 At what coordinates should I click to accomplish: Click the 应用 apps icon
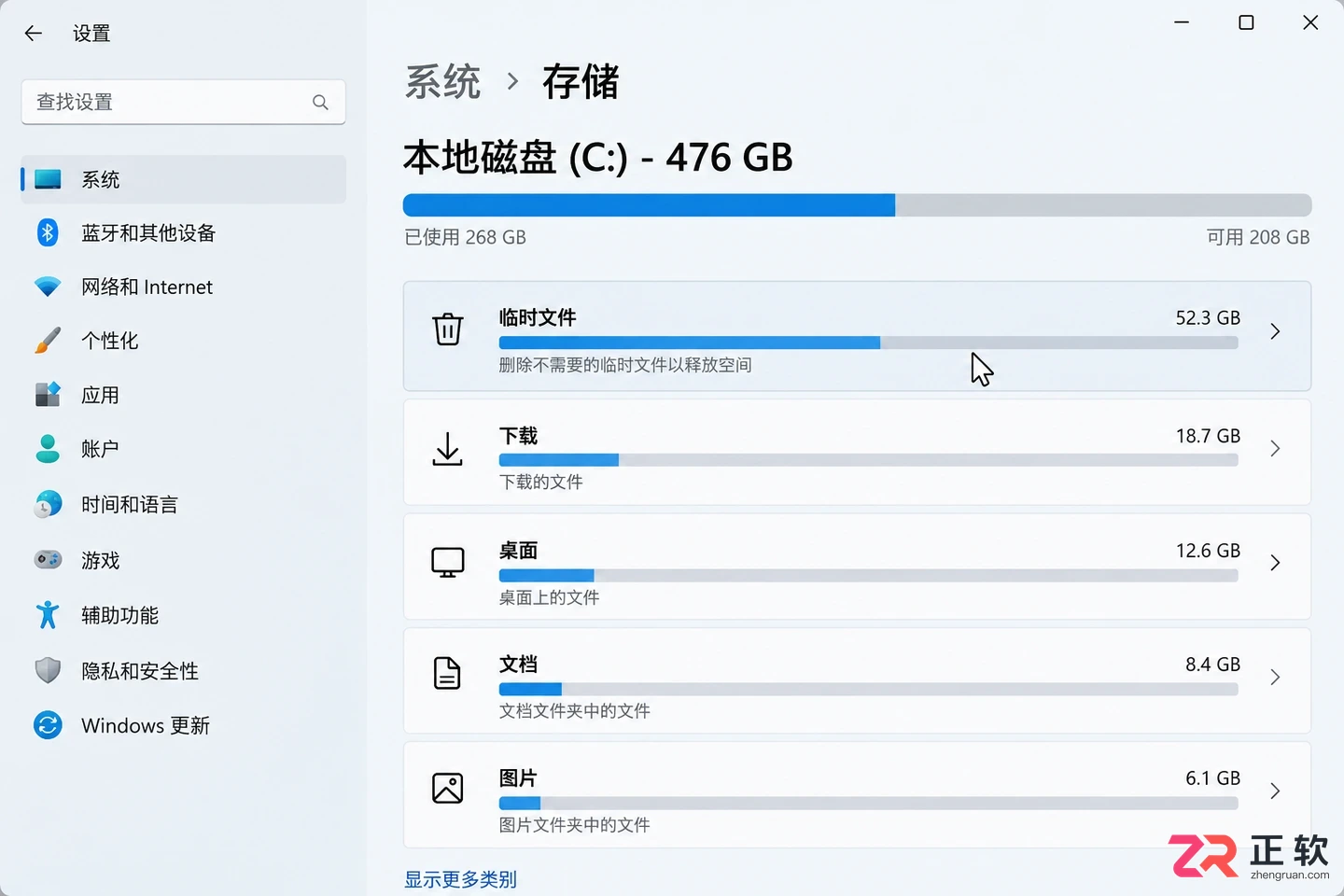48,395
